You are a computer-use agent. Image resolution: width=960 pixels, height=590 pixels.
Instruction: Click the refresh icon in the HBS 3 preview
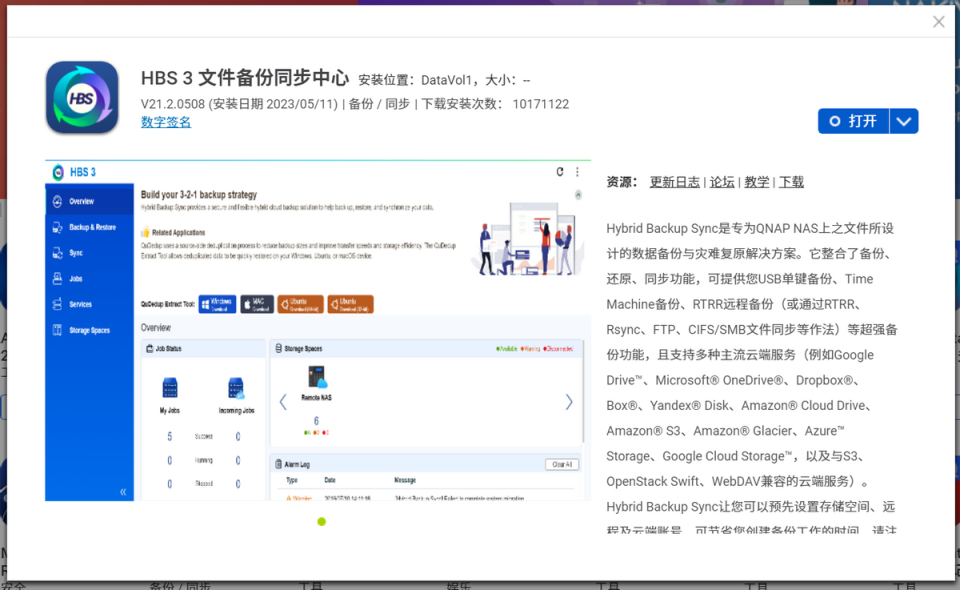click(559, 171)
